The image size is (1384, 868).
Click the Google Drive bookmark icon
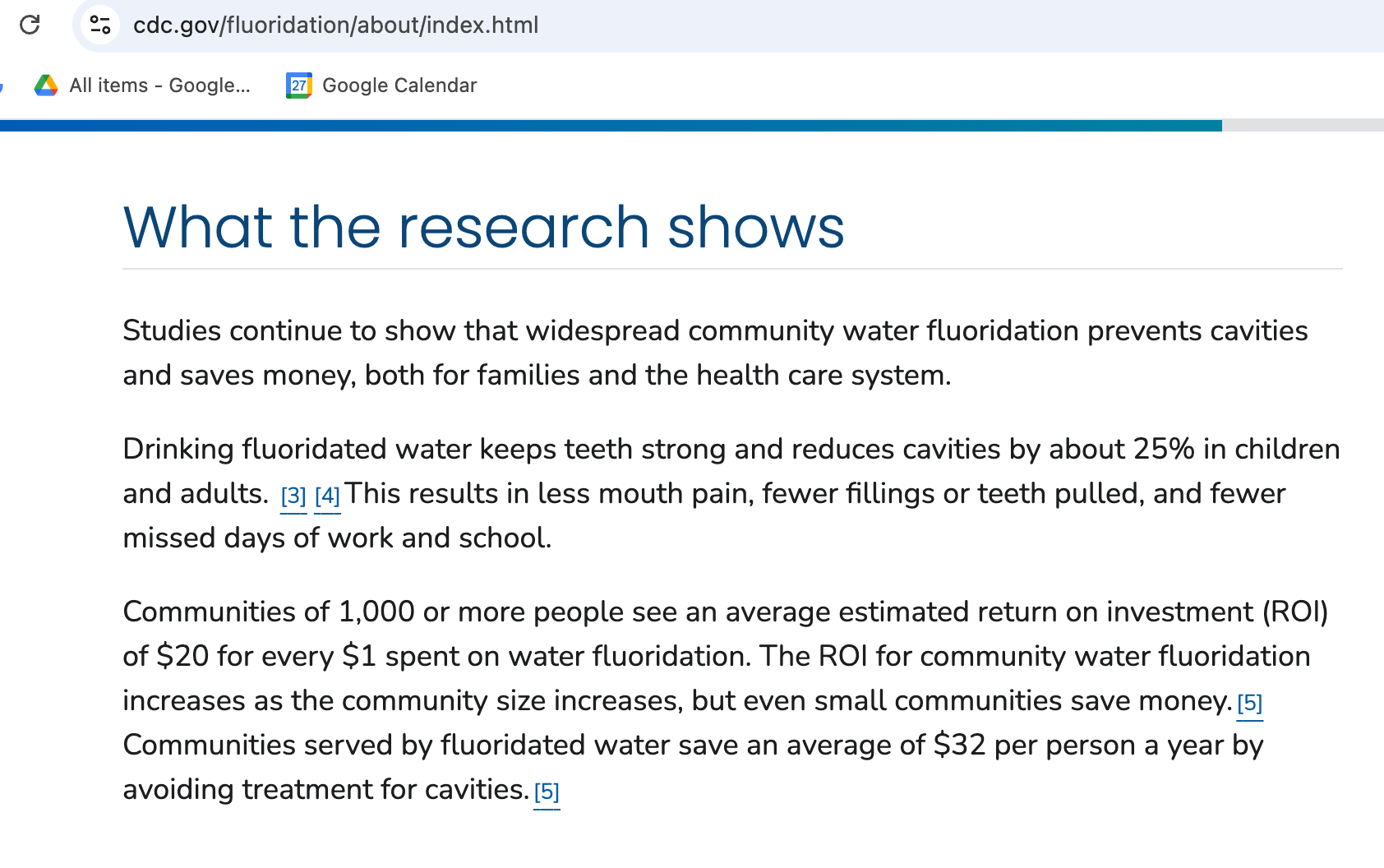tap(46, 85)
